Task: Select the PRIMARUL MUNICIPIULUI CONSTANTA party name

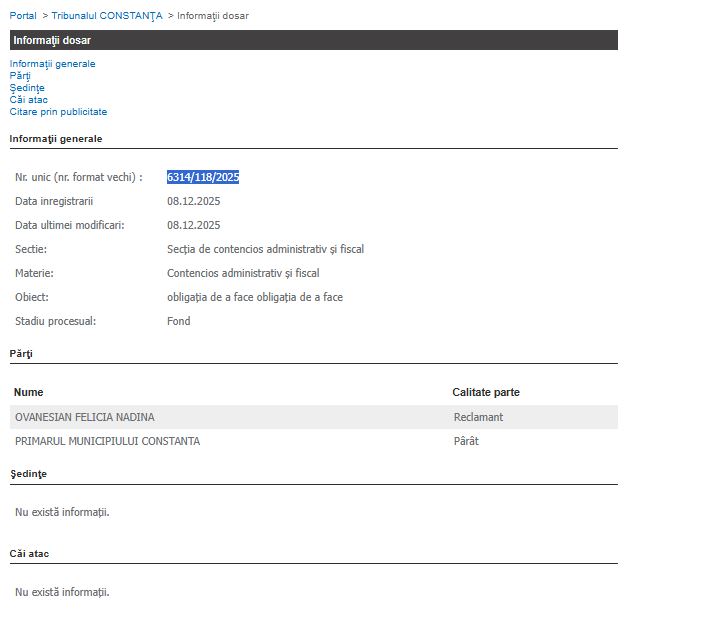Action: coord(107,441)
